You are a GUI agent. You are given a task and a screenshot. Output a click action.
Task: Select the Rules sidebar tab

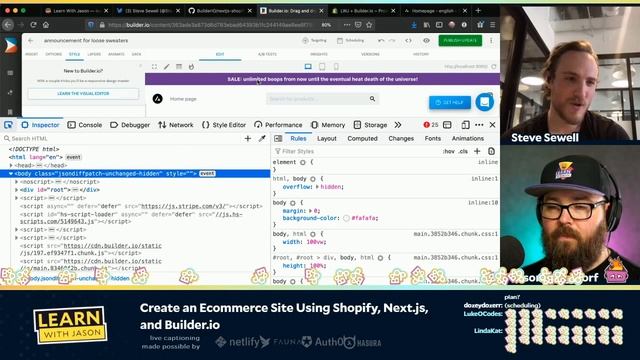(298, 139)
